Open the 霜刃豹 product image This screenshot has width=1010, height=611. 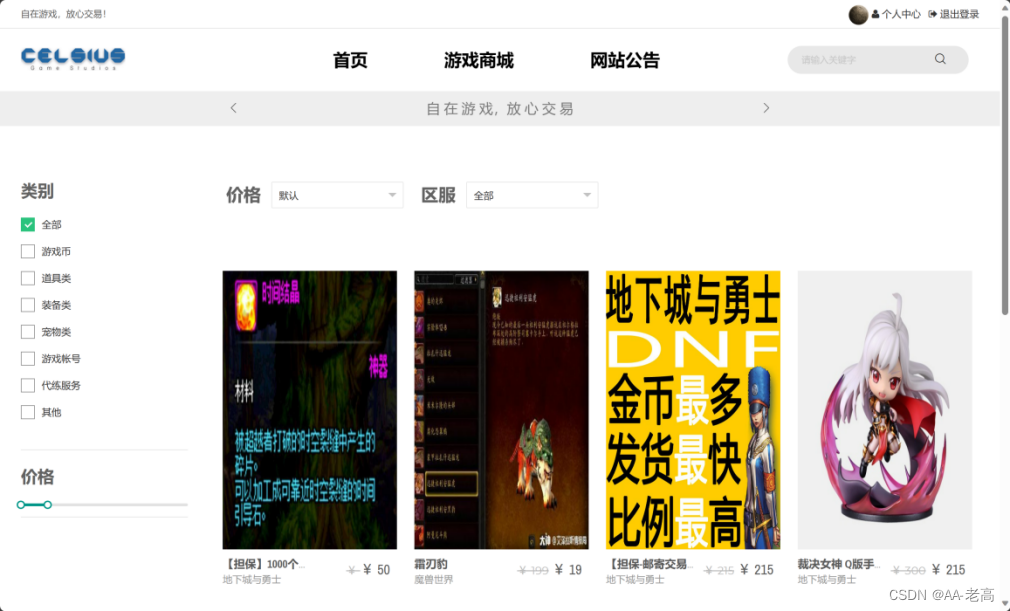tap(501, 410)
